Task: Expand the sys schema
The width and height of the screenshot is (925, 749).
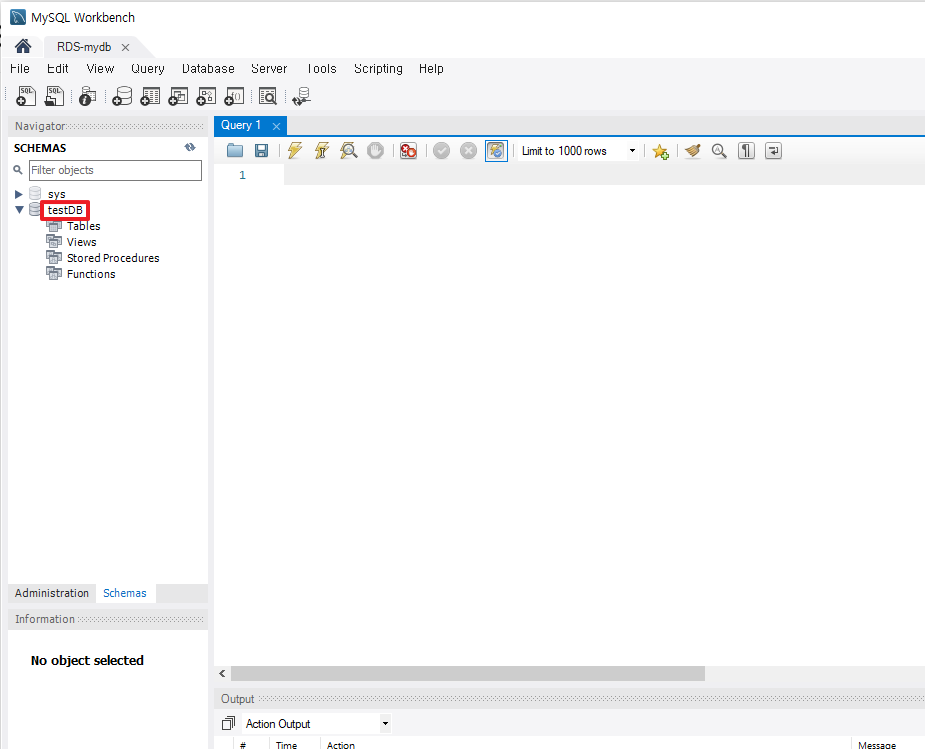Action: [x=19, y=194]
